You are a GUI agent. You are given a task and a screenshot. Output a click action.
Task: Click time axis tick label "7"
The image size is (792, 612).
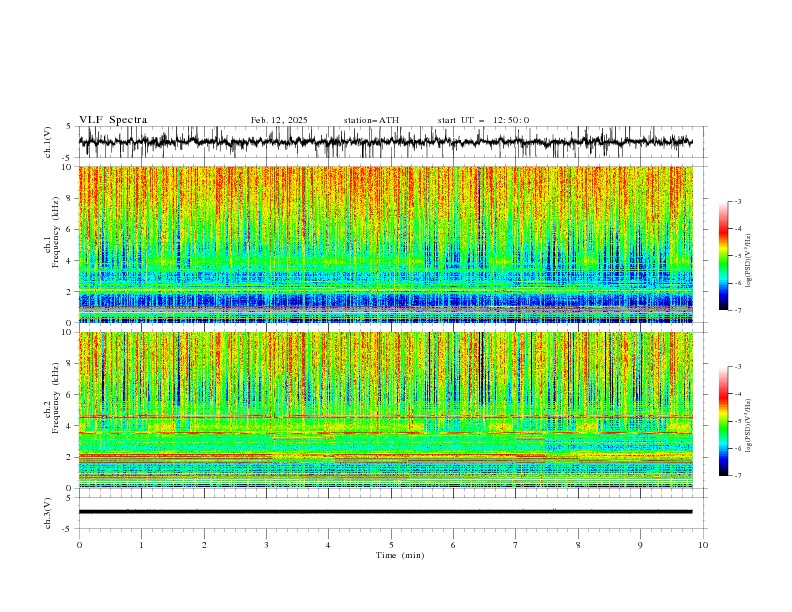pos(516,545)
